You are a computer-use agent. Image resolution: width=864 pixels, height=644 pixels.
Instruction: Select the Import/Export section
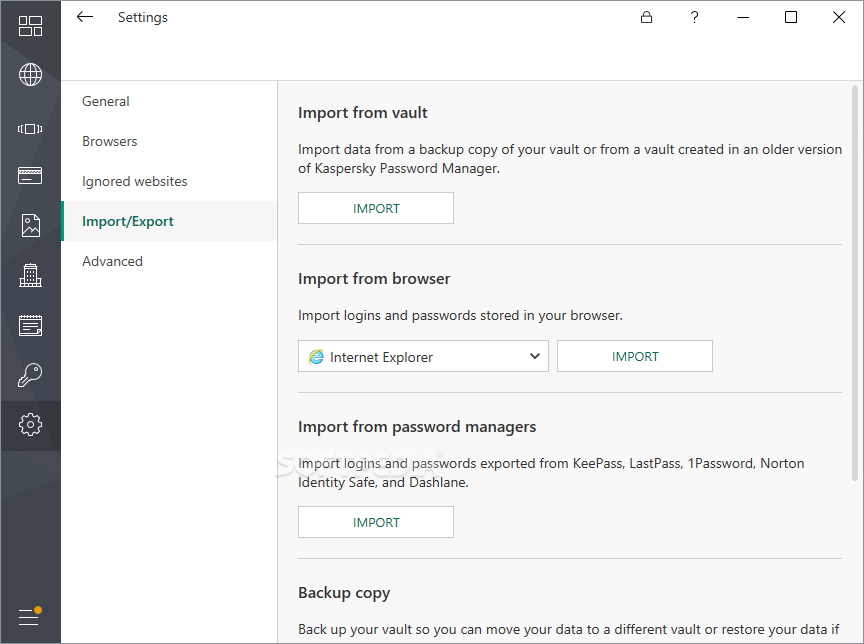point(169,221)
